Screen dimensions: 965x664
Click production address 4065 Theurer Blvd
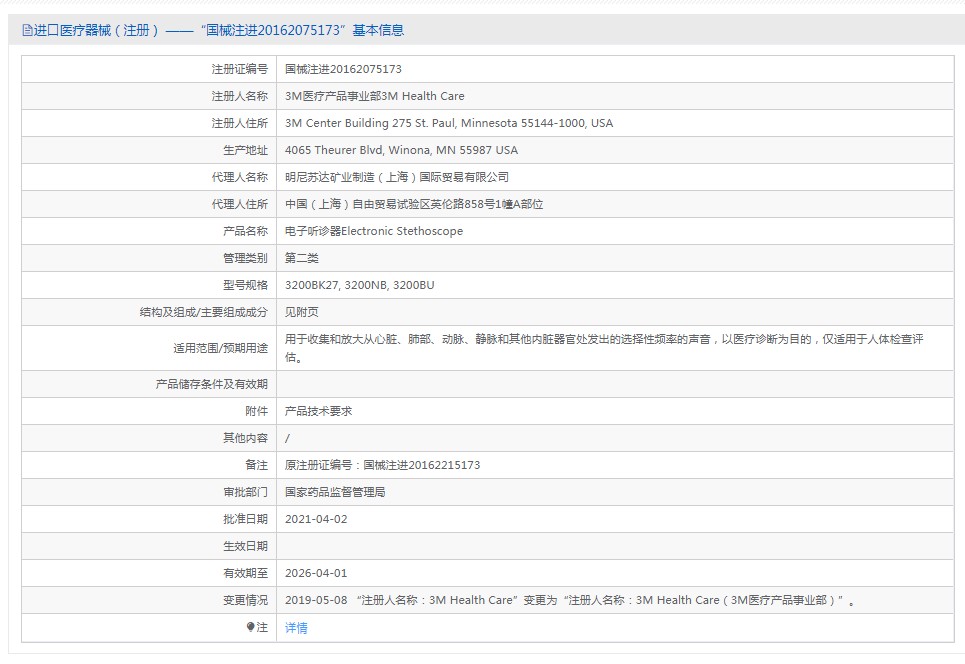click(x=401, y=150)
